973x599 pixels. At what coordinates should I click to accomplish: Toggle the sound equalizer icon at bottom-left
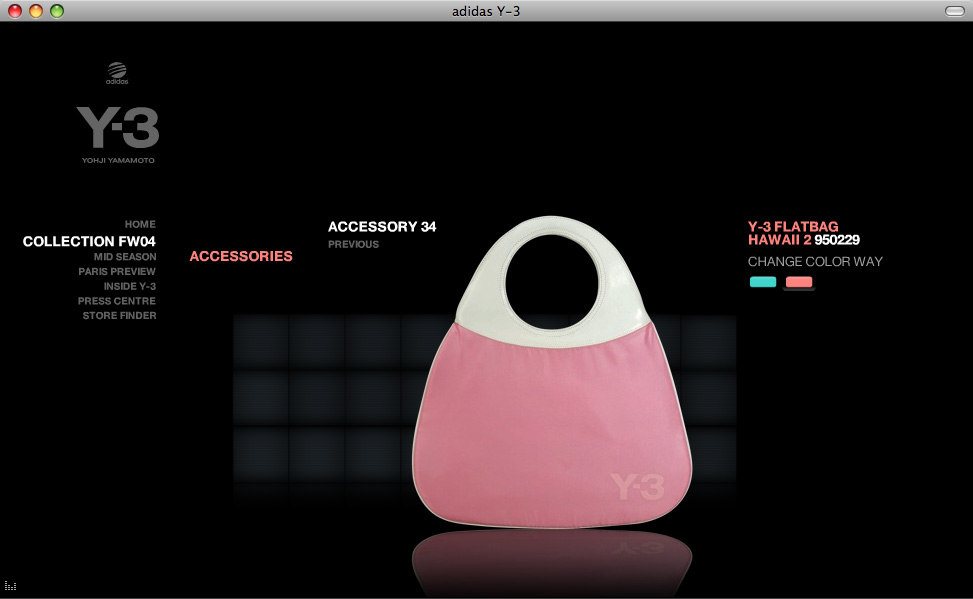click(x=11, y=585)
